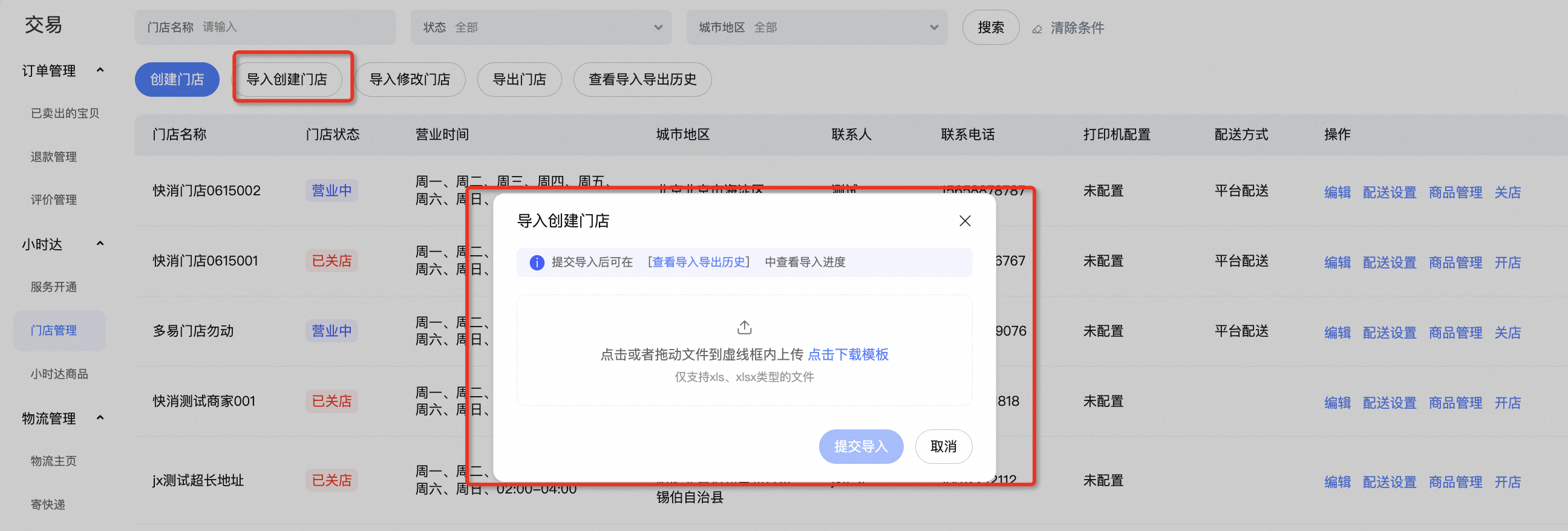Image resolution: width=1568 pixels, height=531 pixels.
Task: Click 取消 in the dialog
Action: (944, 446)
